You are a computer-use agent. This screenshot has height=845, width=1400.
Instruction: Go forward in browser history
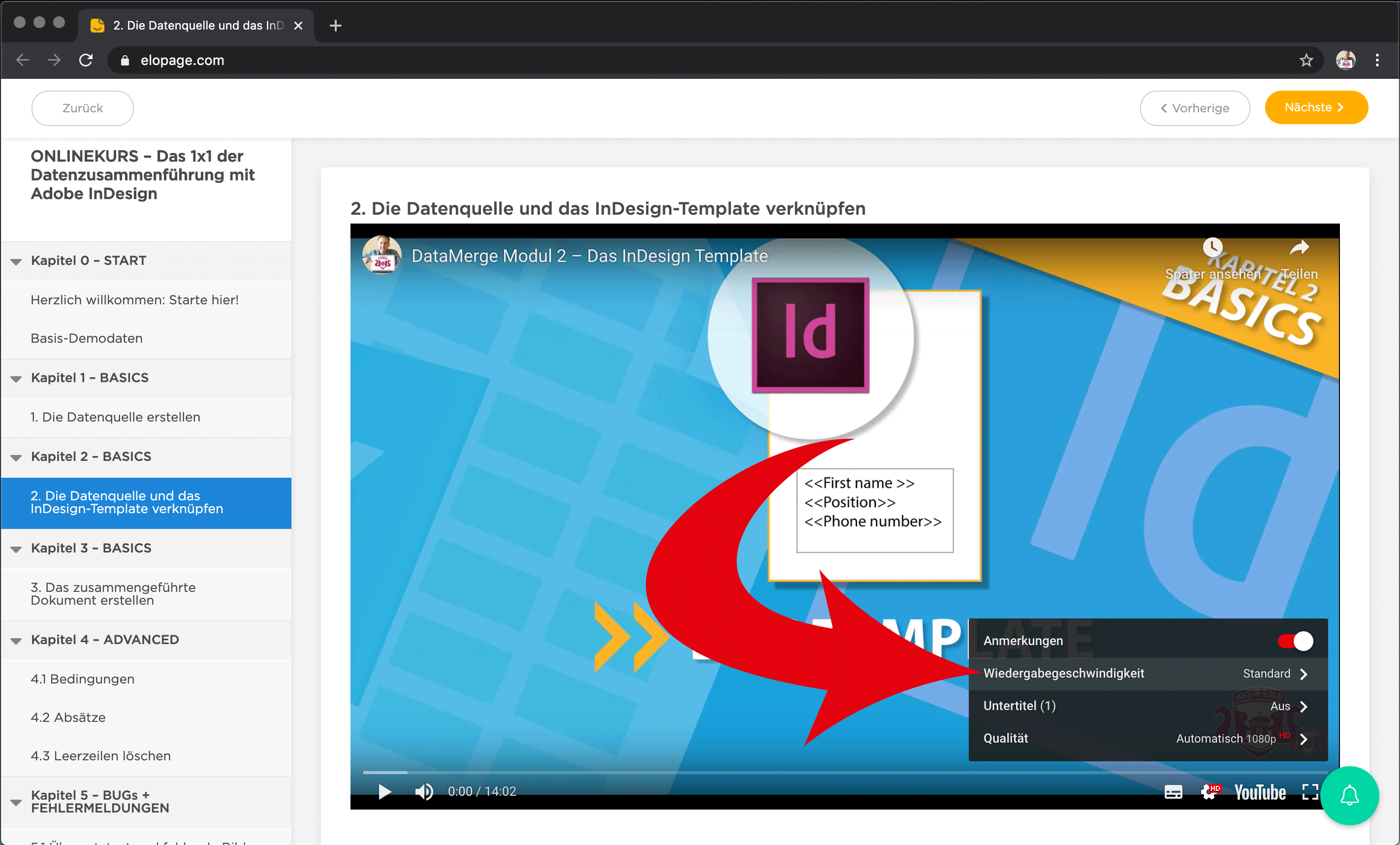tap(54, 60)
